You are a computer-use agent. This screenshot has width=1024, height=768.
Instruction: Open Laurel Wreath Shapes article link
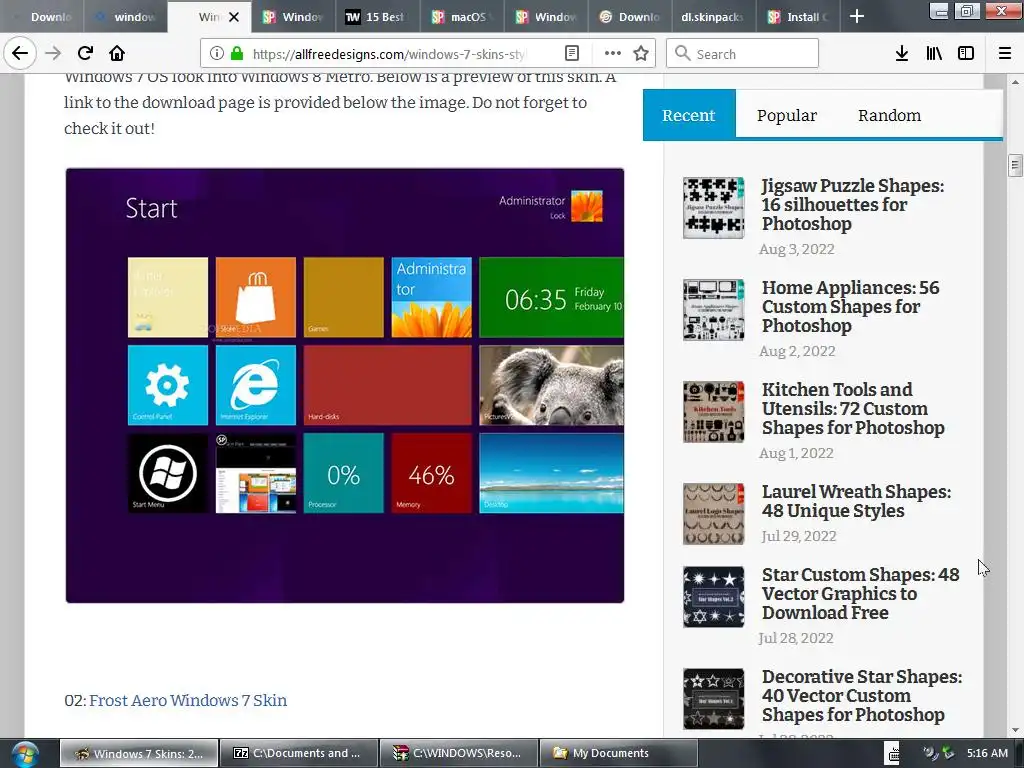click(x=856, y=501)
